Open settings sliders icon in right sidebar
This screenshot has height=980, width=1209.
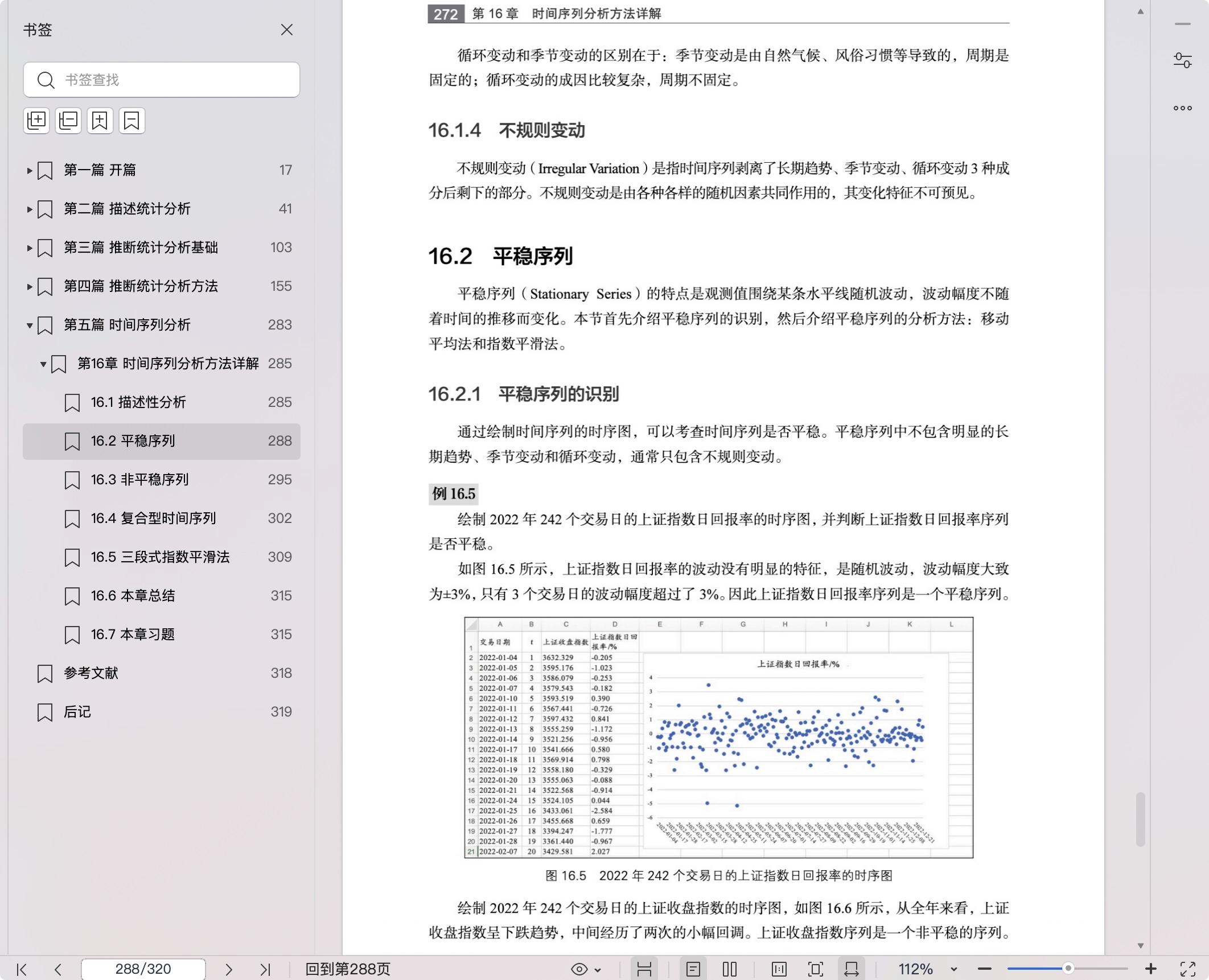tap(1182, 60)
